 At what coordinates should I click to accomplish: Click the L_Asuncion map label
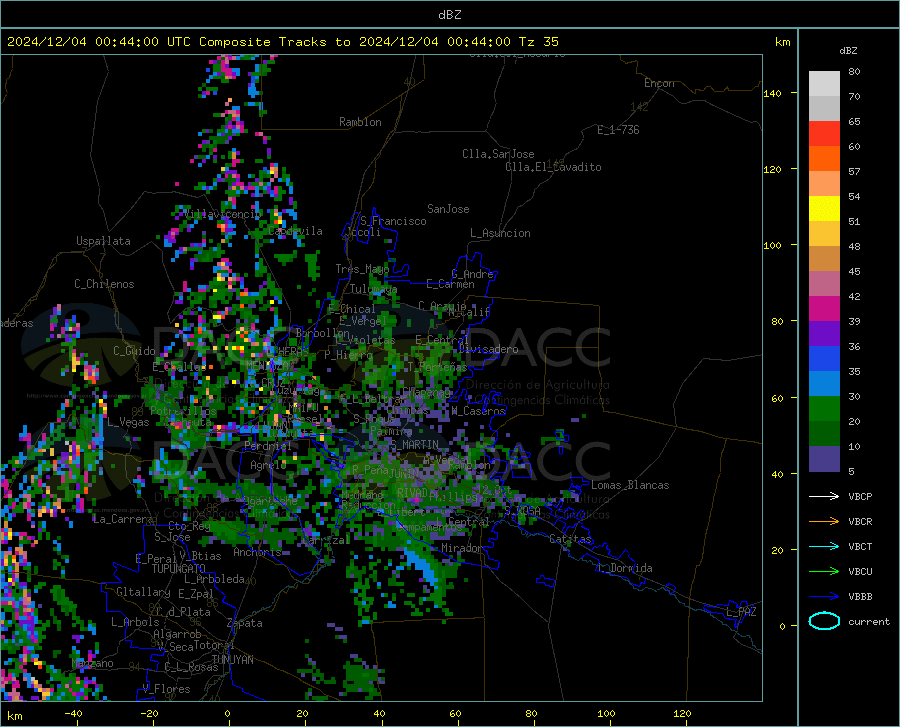click(x=500, y=233)
